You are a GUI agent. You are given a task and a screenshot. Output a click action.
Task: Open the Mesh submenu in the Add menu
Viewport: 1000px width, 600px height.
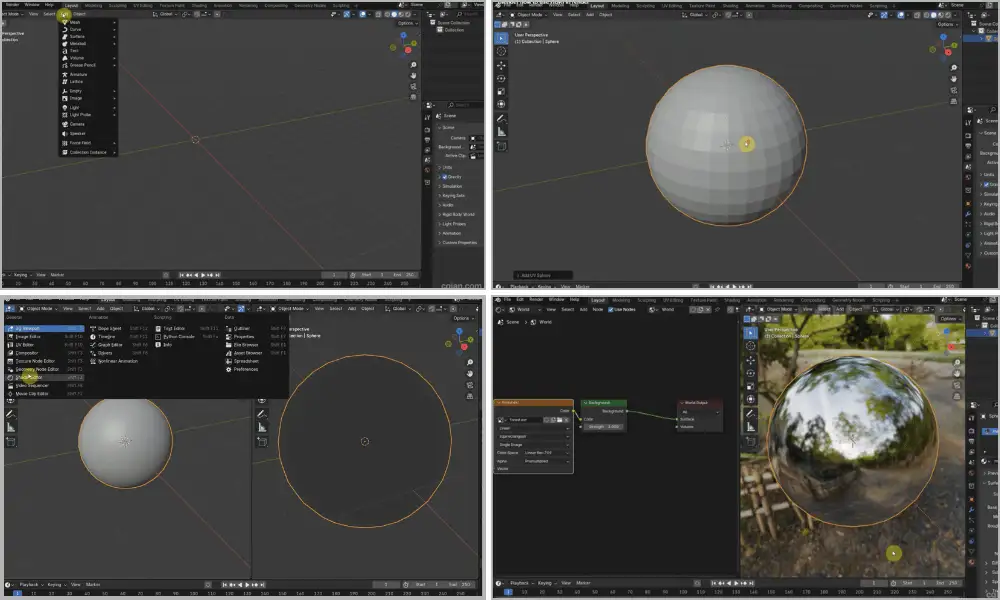pyautogui.click(x=78, y=22)
